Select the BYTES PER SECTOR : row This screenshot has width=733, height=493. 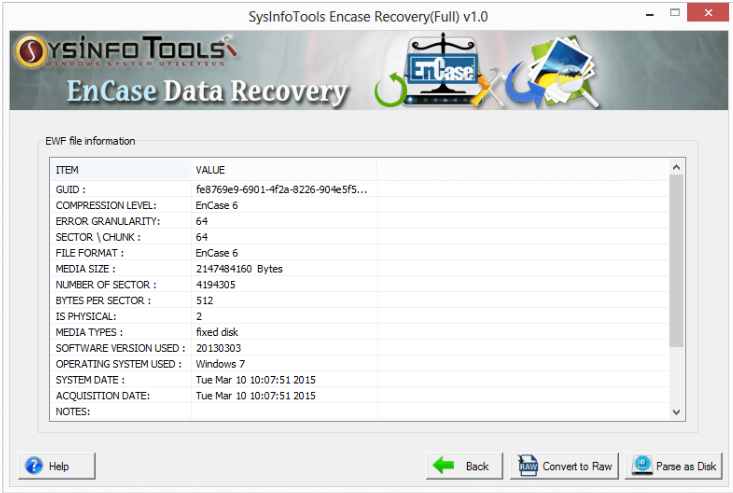[359, 300]
